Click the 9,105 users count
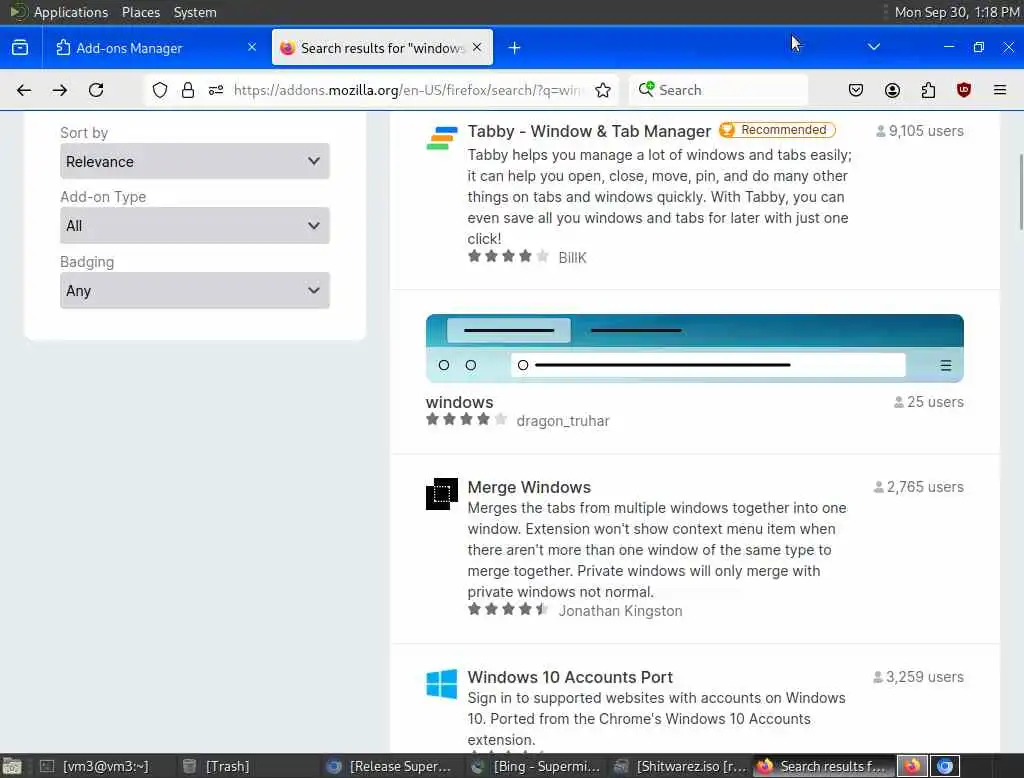 click(x=920, y=131)
